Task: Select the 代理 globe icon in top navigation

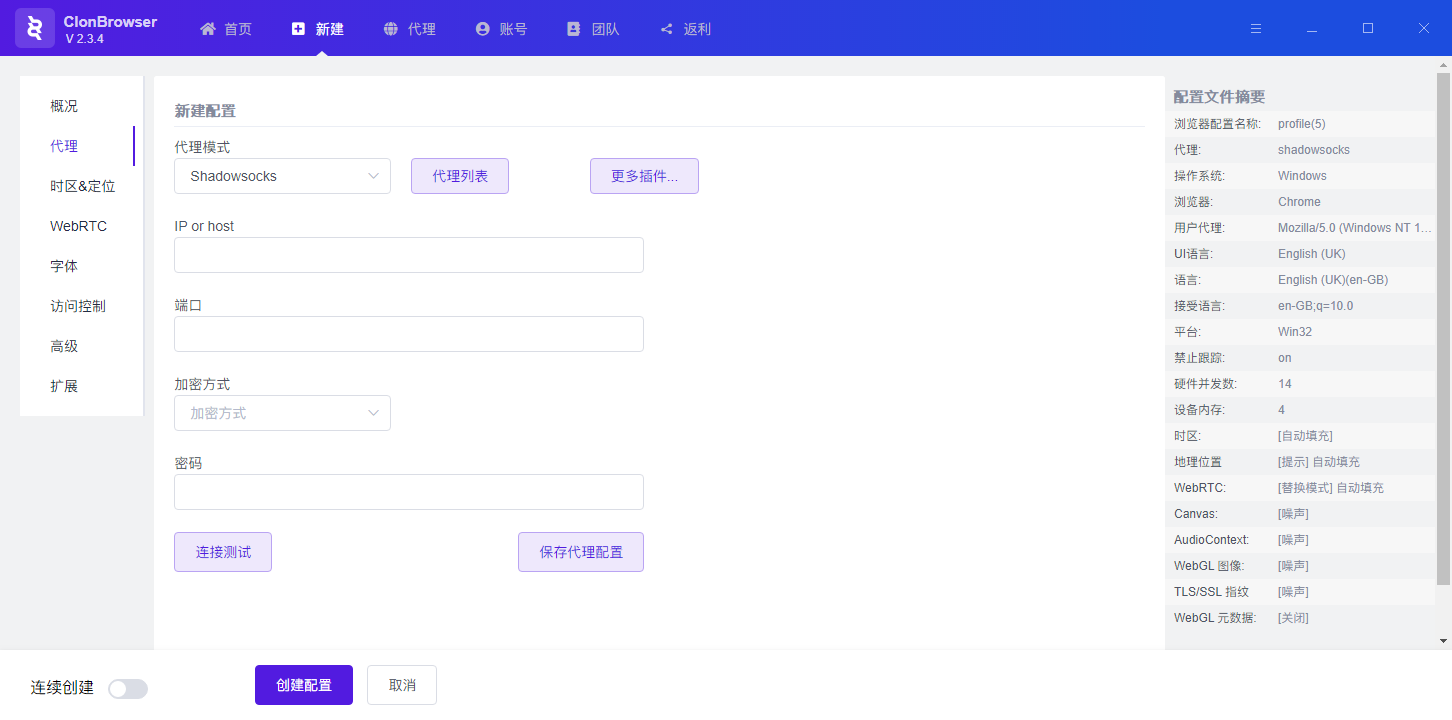Action: 390,28
